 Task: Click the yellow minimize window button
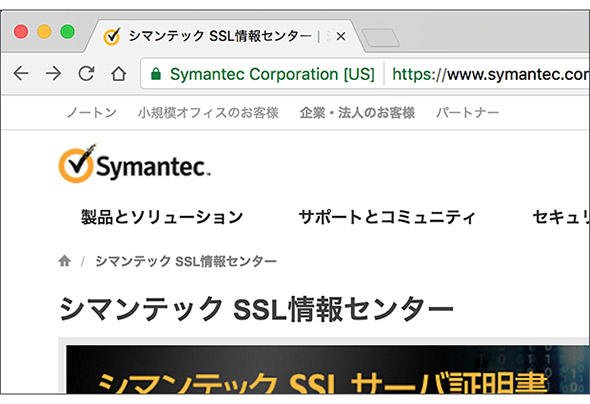[x=44, y=32]
